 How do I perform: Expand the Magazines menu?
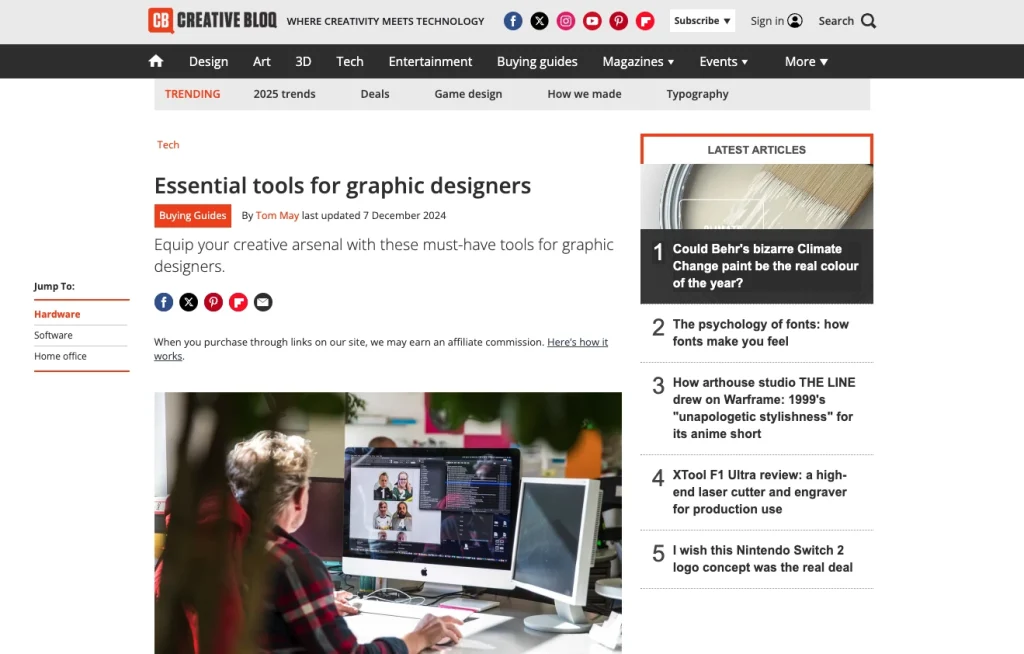[x=637, y=61]
